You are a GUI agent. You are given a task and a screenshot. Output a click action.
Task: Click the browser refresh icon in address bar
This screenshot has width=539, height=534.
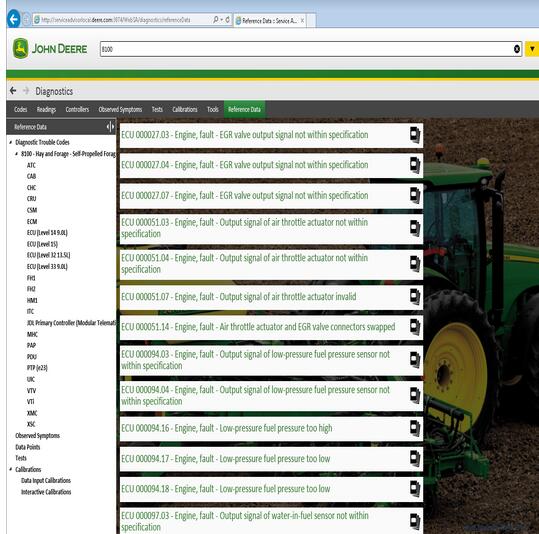[227, 20]
